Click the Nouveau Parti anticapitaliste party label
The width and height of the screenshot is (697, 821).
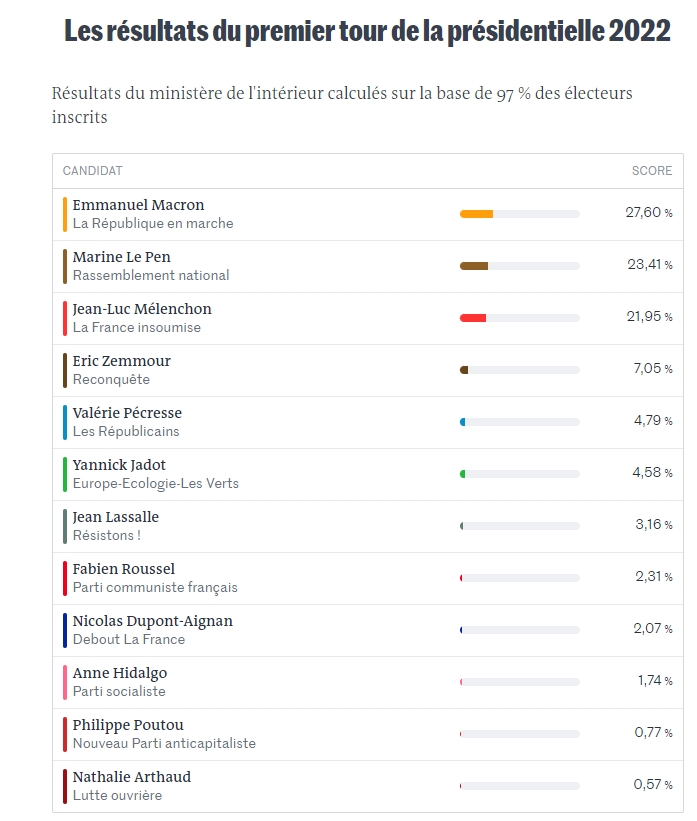(x=164, y=743)
